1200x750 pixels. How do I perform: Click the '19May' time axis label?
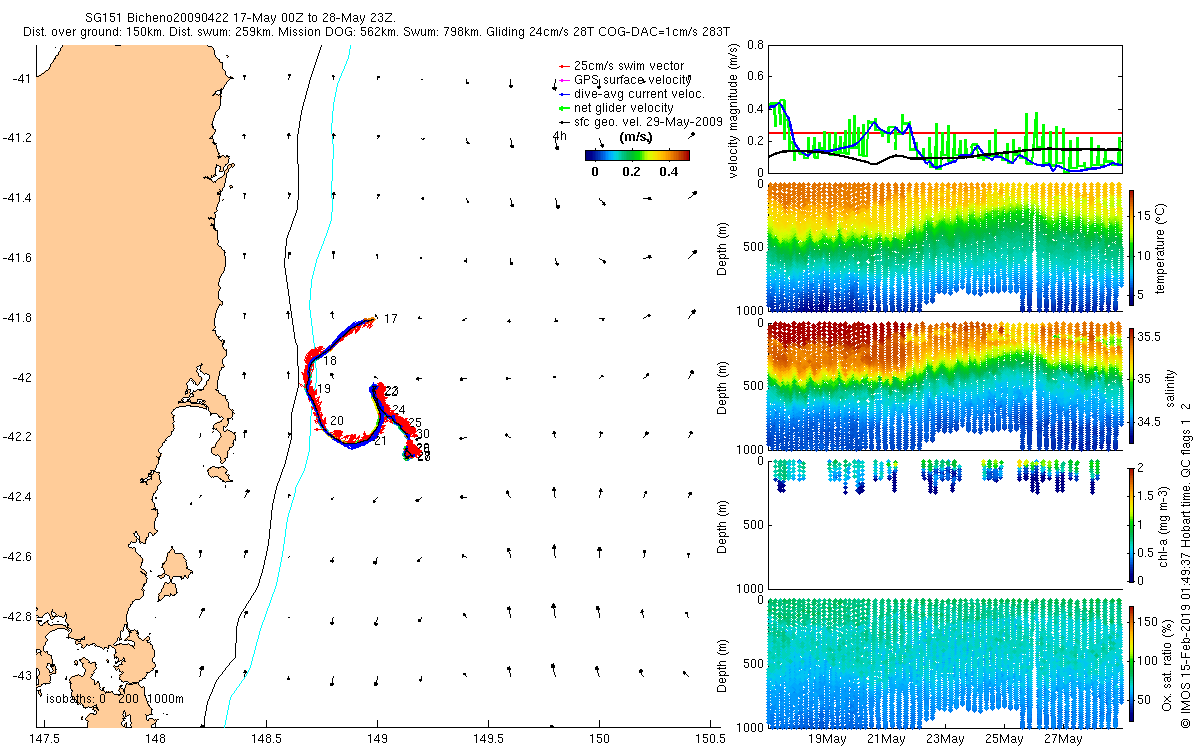(827, 740)
